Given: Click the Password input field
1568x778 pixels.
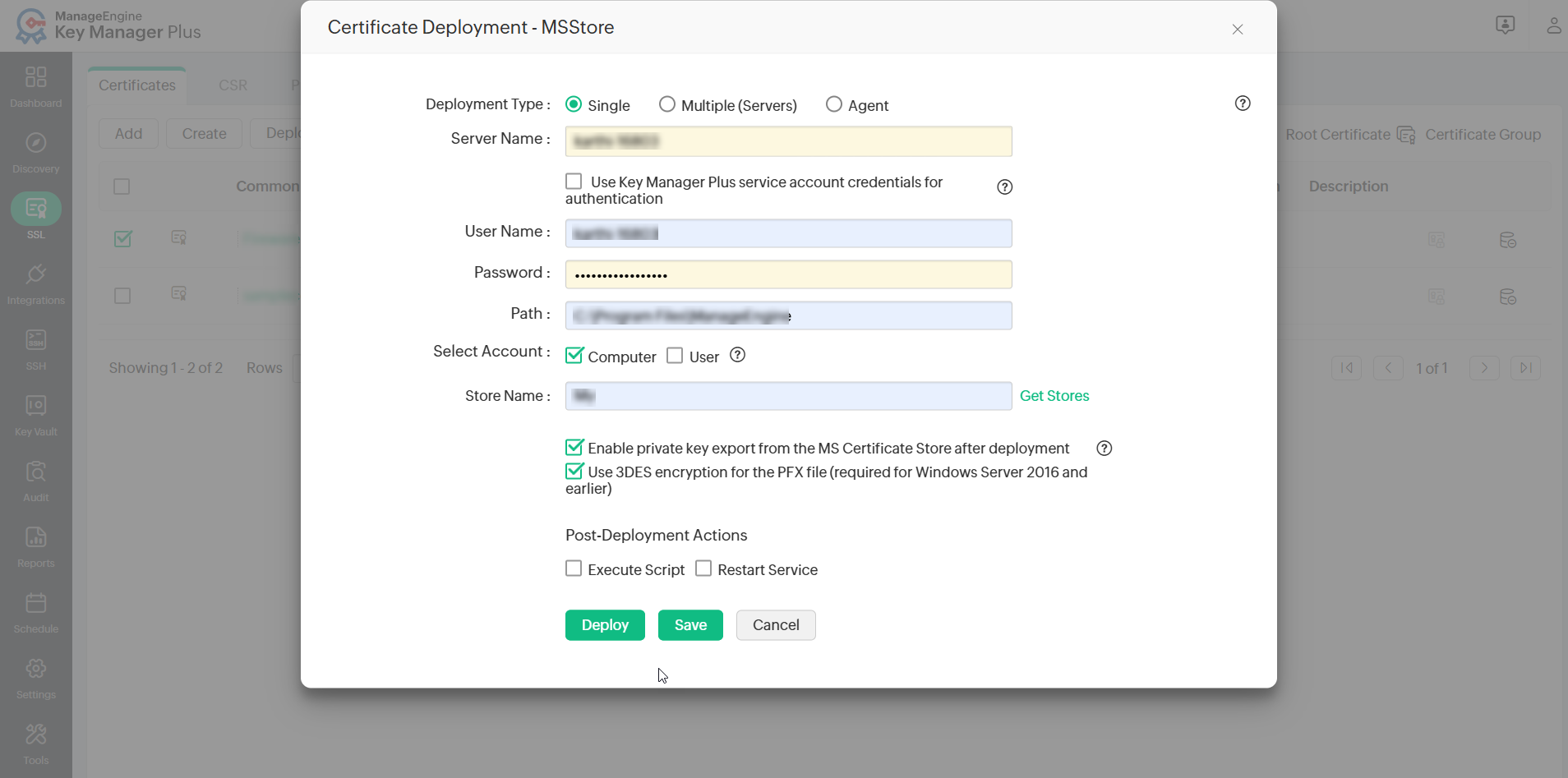Looking at the screenshot, I should point(788,274).
